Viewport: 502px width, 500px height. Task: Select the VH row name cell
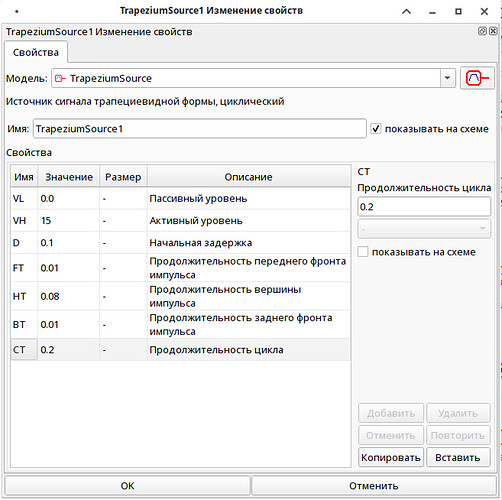click(24, 221)
